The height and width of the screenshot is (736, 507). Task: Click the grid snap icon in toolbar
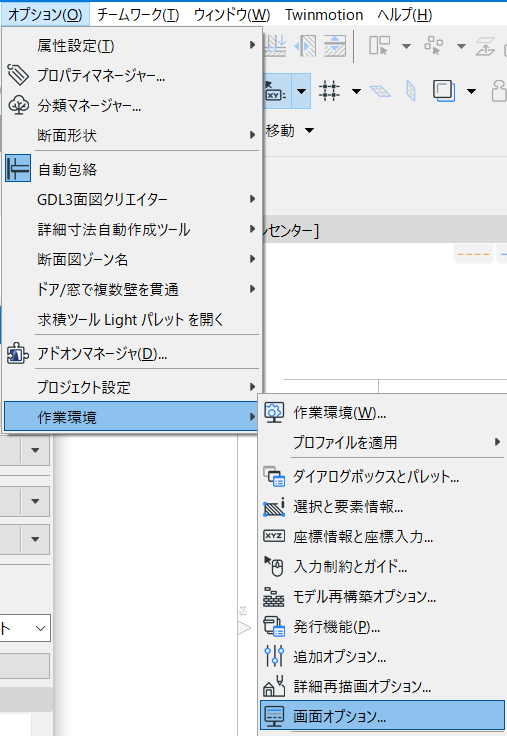[329, 91]
